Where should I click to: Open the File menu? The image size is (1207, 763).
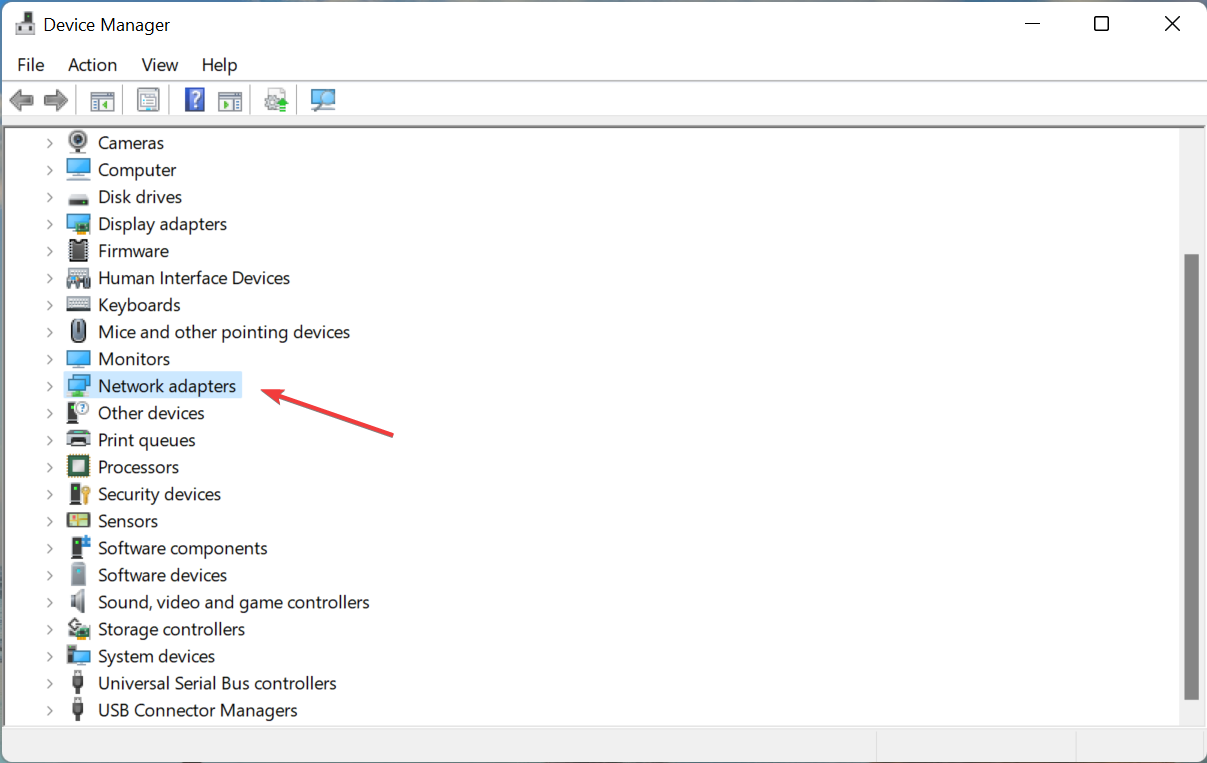[31, 65]
